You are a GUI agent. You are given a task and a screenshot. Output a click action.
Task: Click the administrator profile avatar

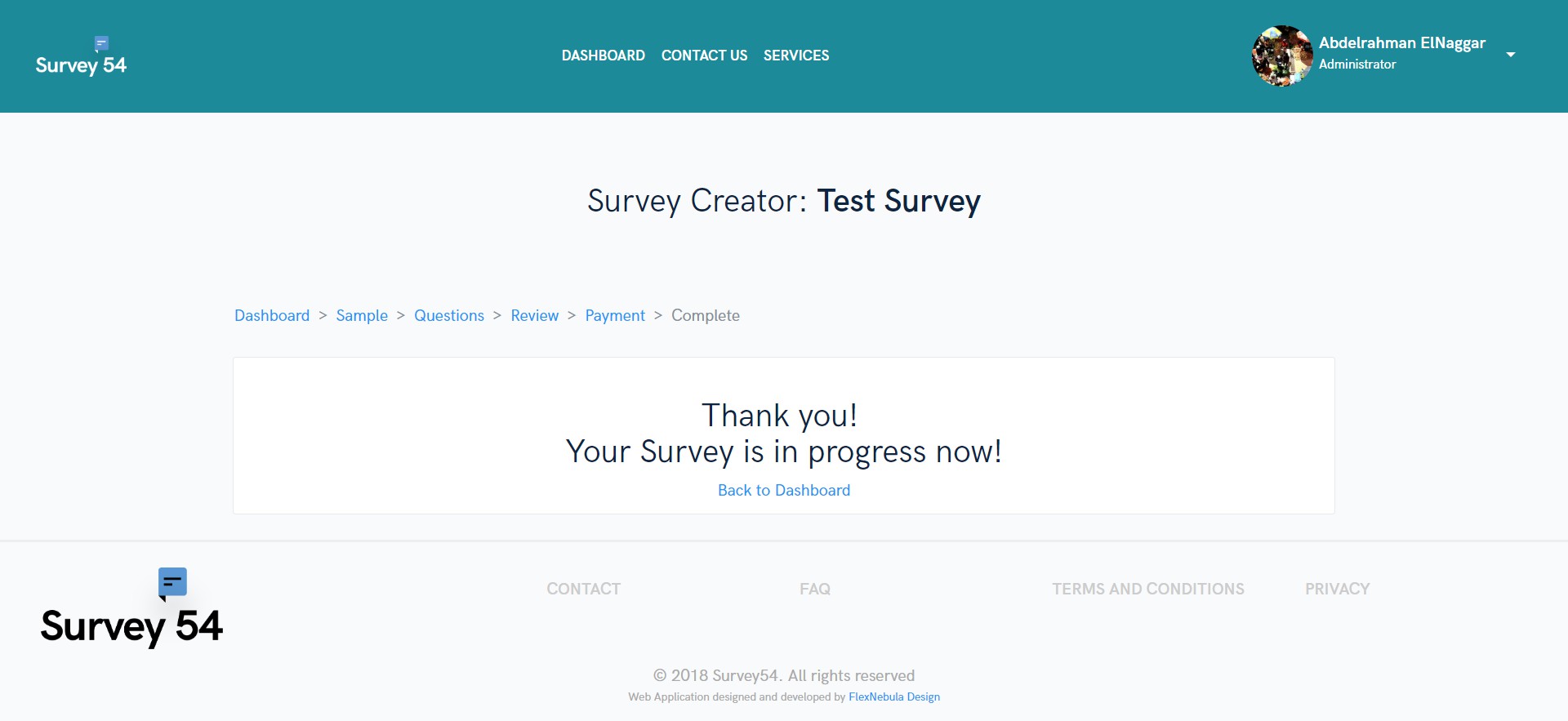(1282, 56)
